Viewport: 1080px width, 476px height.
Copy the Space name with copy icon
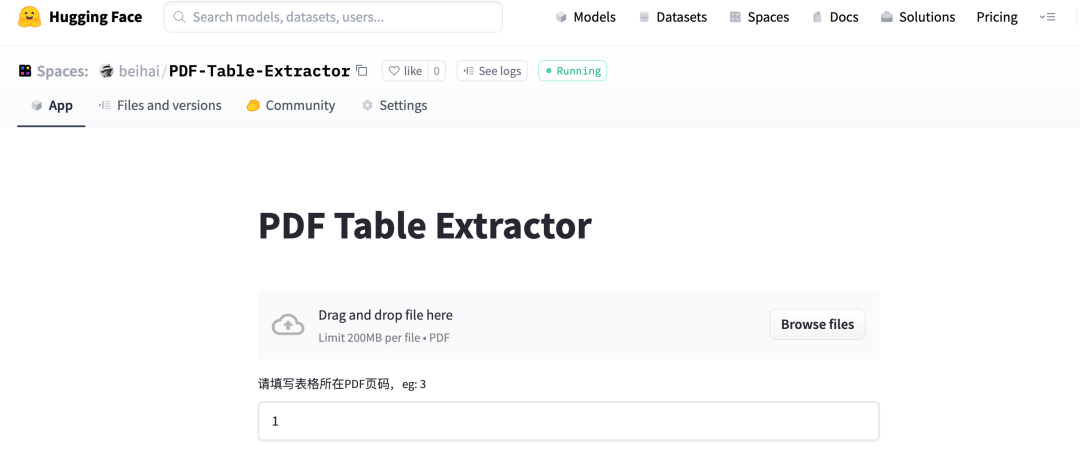[x=362, y=70]
